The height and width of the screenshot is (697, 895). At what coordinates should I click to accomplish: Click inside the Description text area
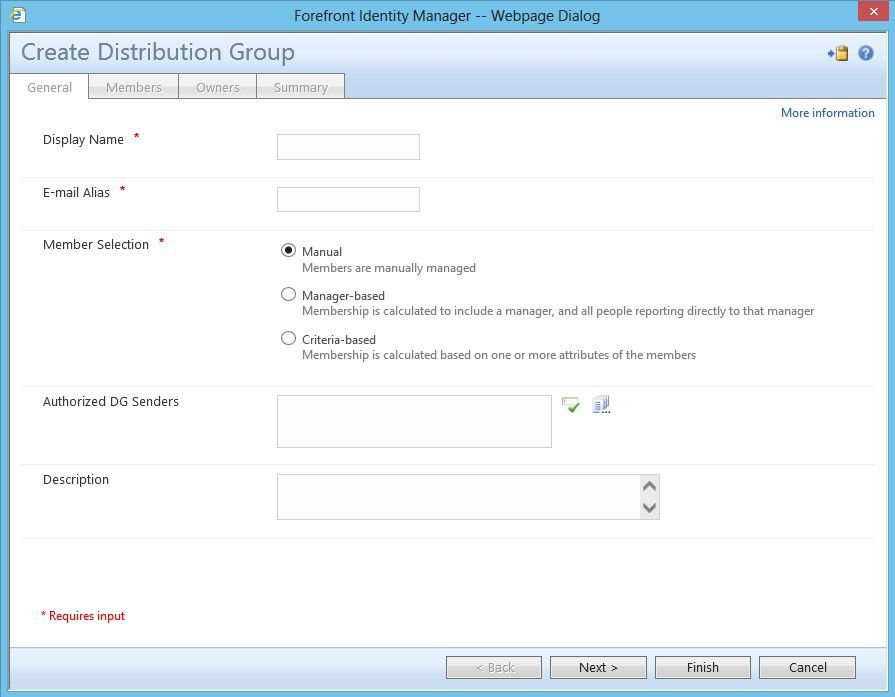tap(459, 497)
